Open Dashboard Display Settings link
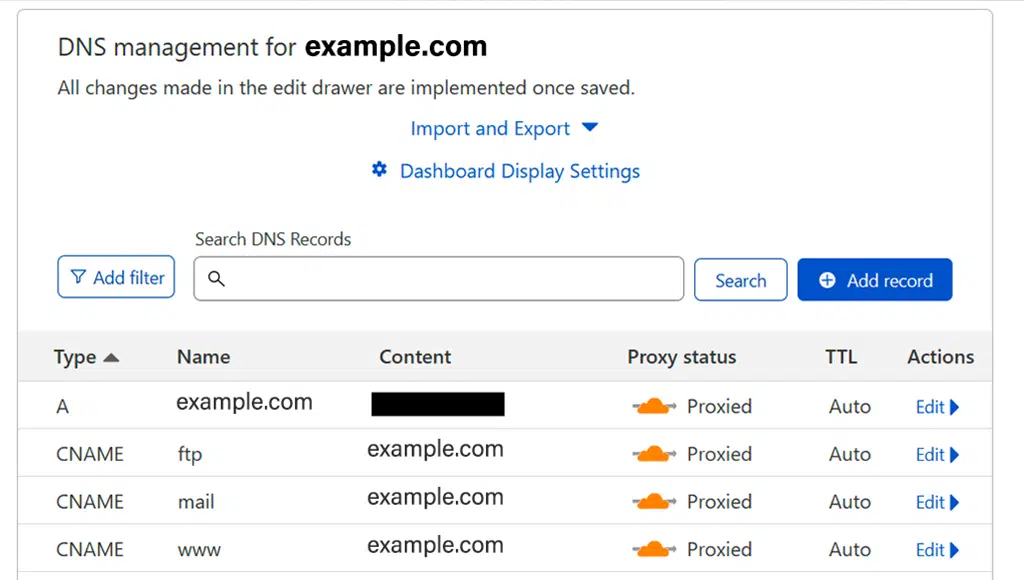The width and height of the screenshot is (1024, 580). point(519,171)
